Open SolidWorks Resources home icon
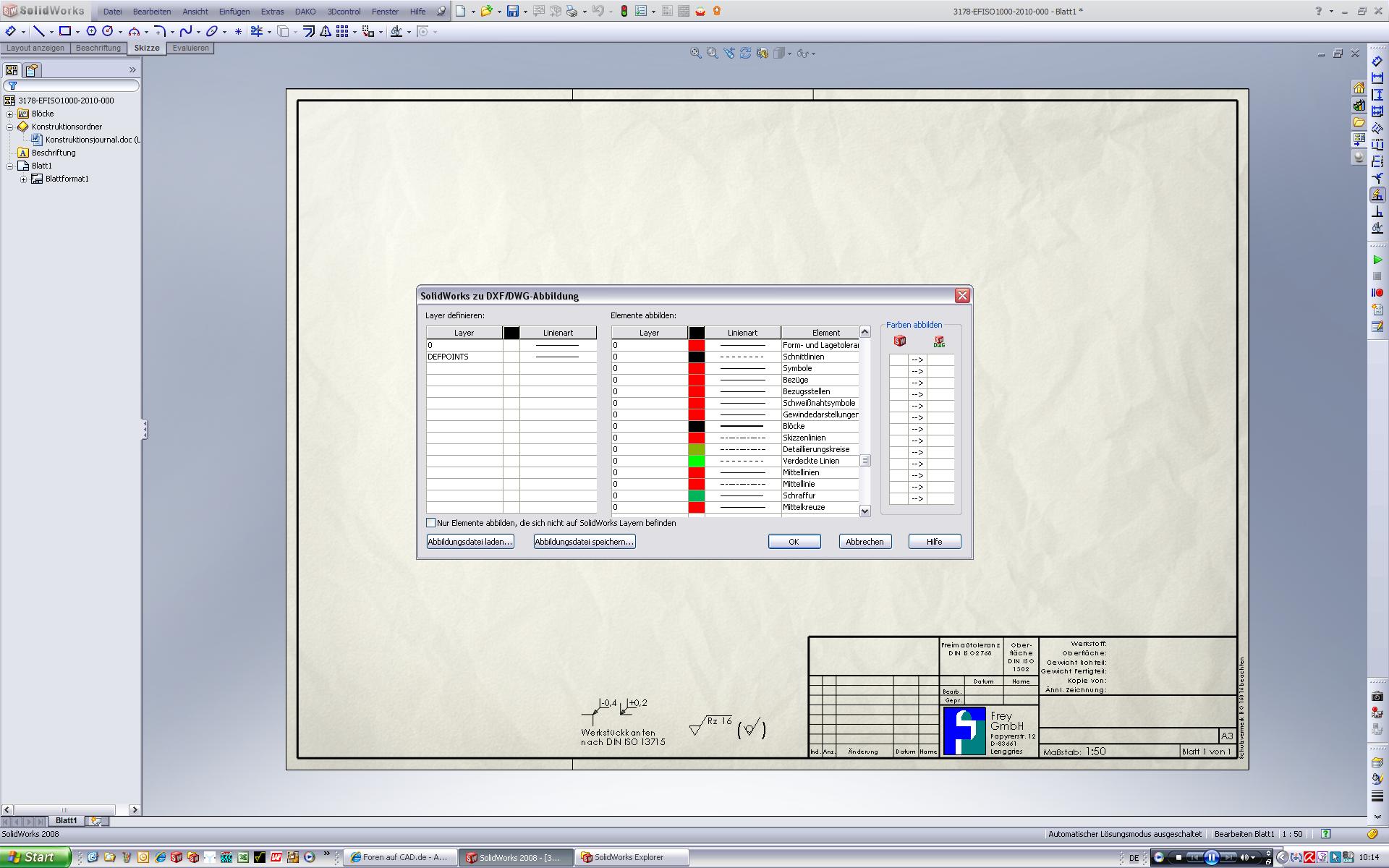Image resolution: width=1389 pixels, height=868 pixels. [x=1359, y=88]
